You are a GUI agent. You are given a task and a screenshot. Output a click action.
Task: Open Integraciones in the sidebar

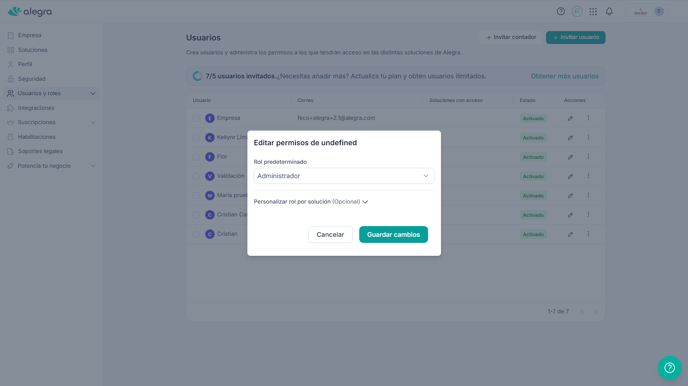pyautogui.click(x=36, y=108)
